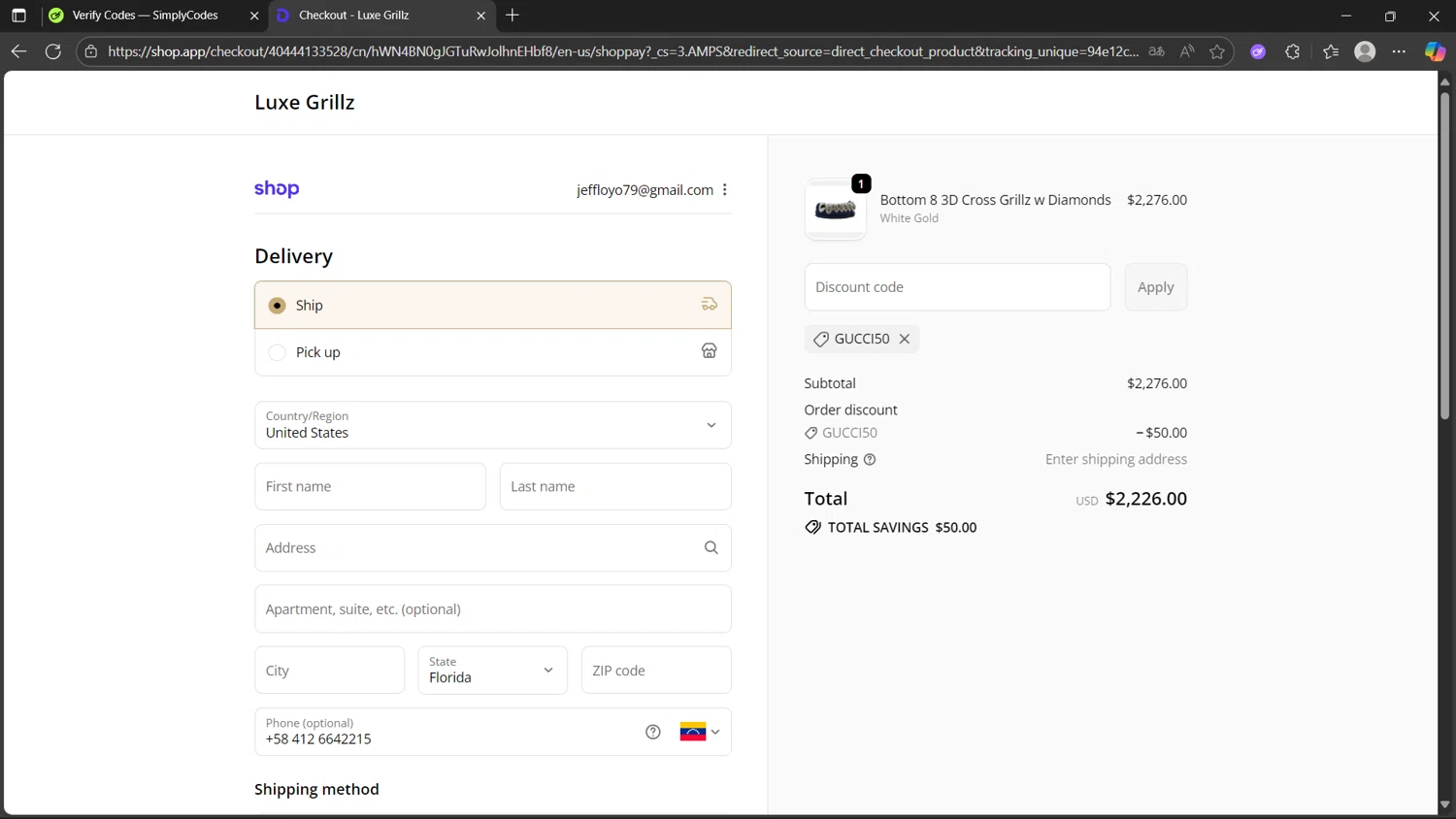Screen dimensions: 1456x819
Task: Click the Luxe Grillz store title
Action: [305, 103]
